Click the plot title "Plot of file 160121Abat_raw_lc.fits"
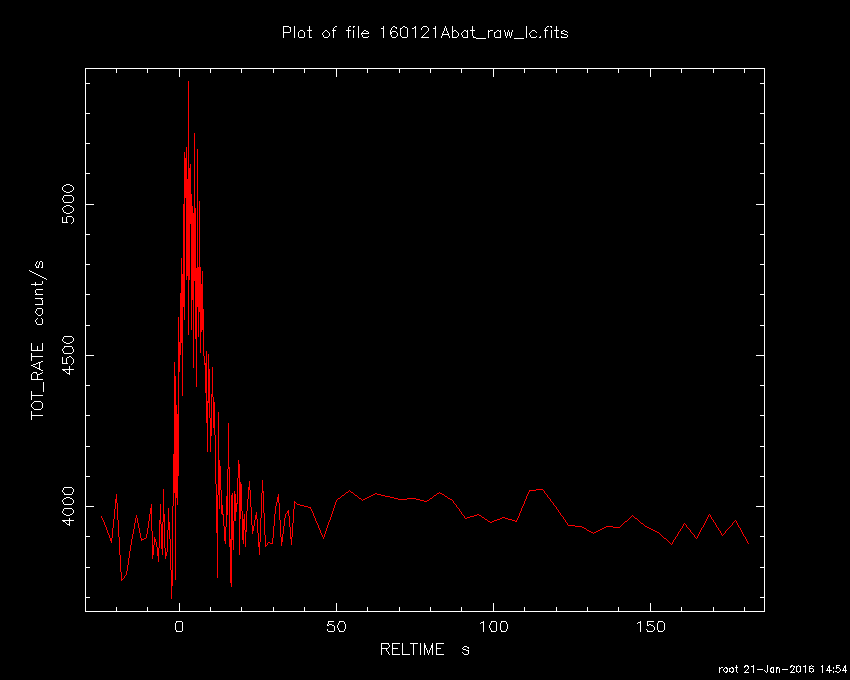 [x=425, y=33]
